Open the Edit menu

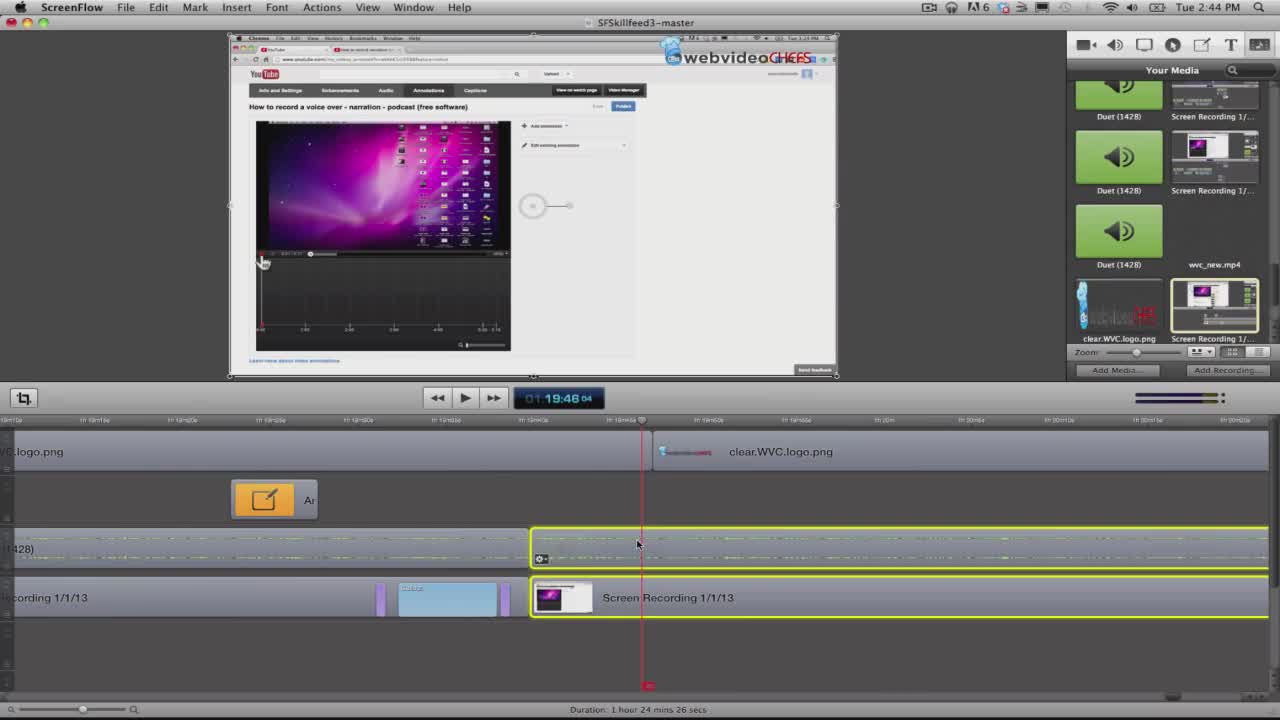[159, 7]
